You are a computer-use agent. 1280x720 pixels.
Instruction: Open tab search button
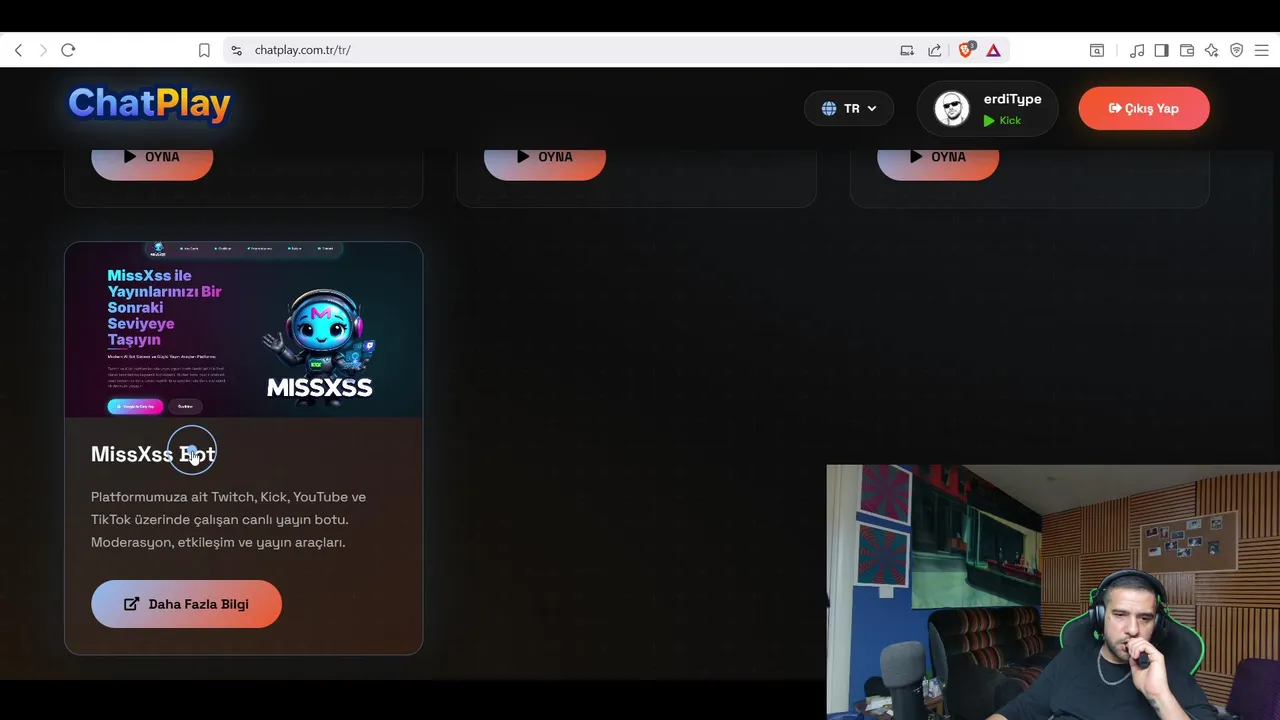1097,50
